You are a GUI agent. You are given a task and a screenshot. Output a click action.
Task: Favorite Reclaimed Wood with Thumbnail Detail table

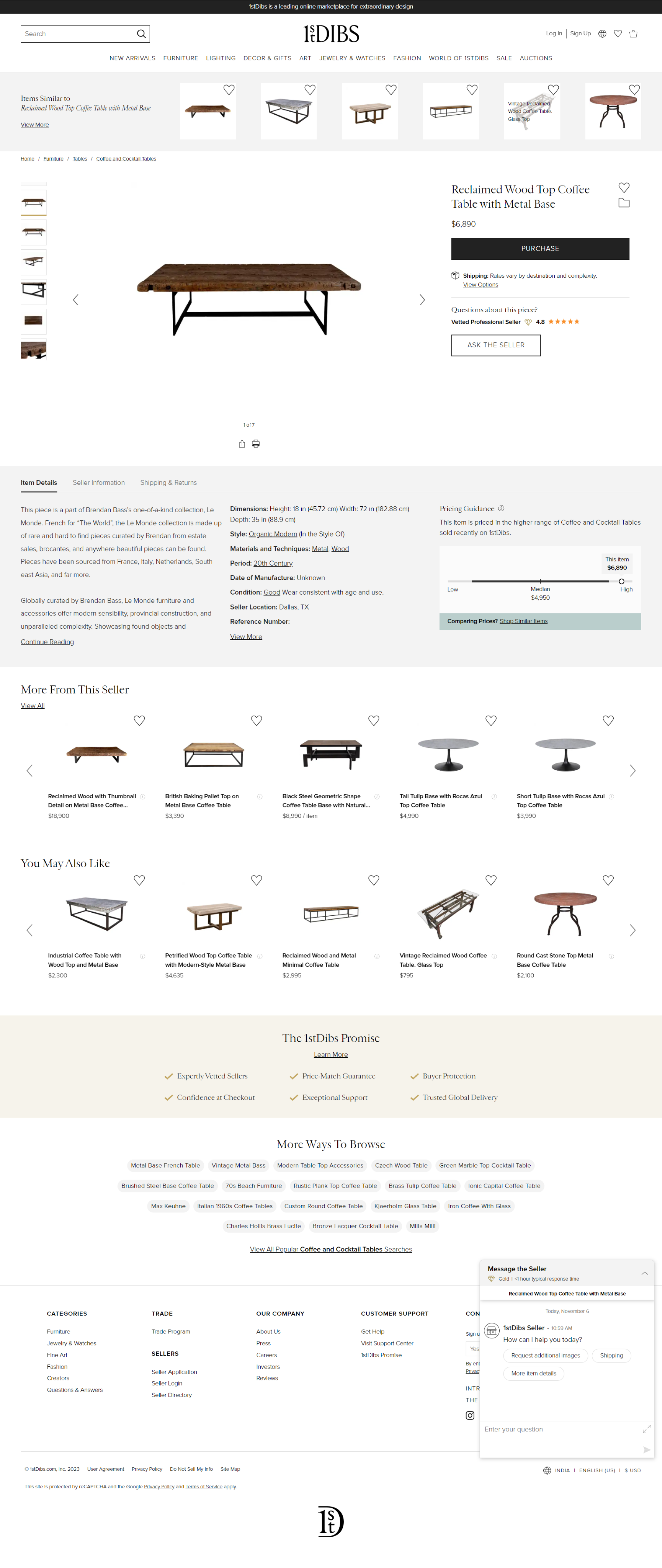(x=139, y=721)
